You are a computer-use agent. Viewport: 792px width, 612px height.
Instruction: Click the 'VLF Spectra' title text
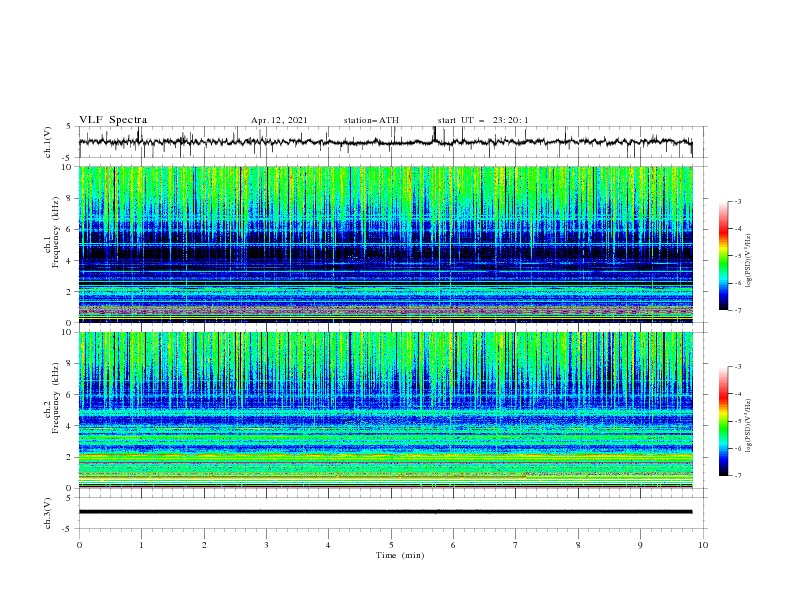pyautogui.click(x=113, y=120)
